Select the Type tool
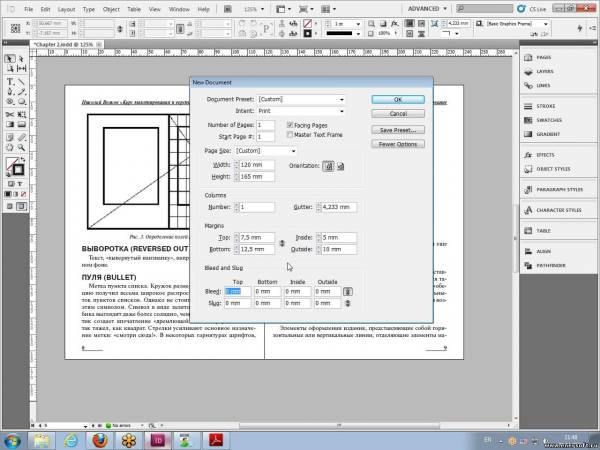This screenshot has height=450, width=600. pos(10,82)
